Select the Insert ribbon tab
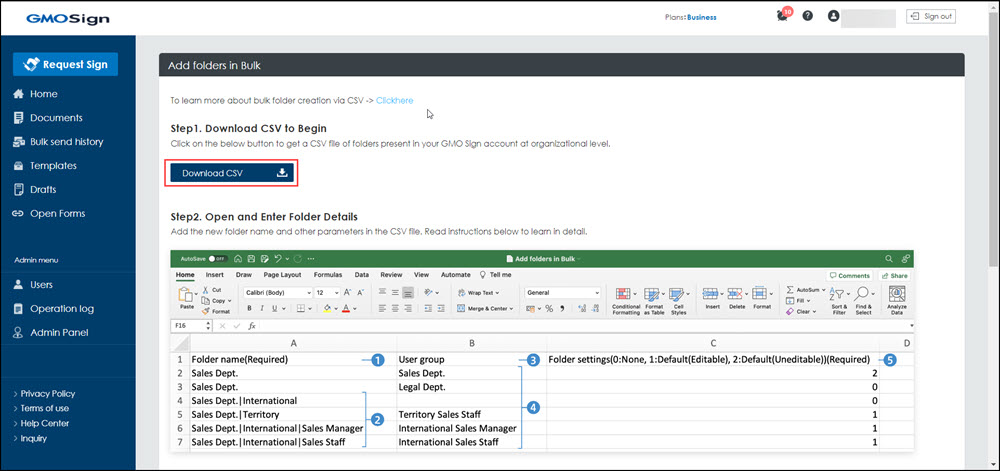The height and width of the screenshot is (471, 1000). point(214,275)
